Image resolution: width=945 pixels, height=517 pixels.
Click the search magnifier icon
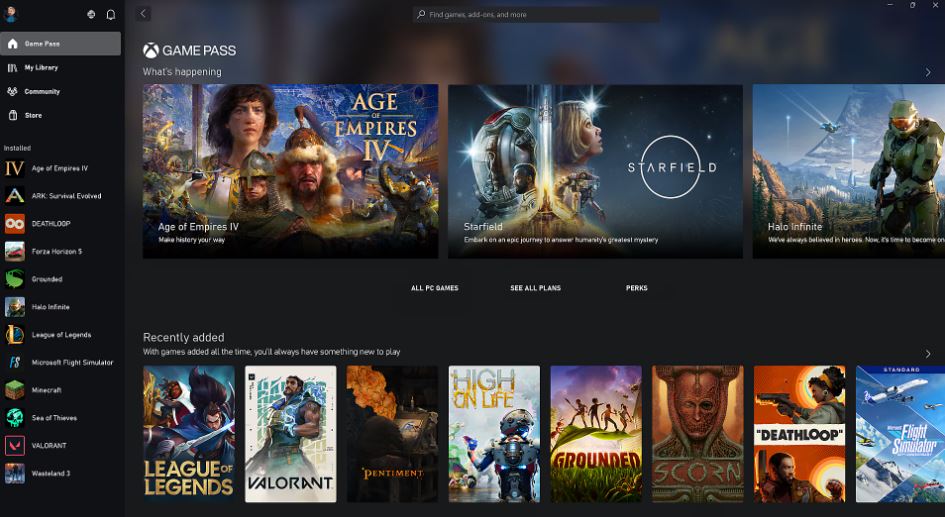421,14
